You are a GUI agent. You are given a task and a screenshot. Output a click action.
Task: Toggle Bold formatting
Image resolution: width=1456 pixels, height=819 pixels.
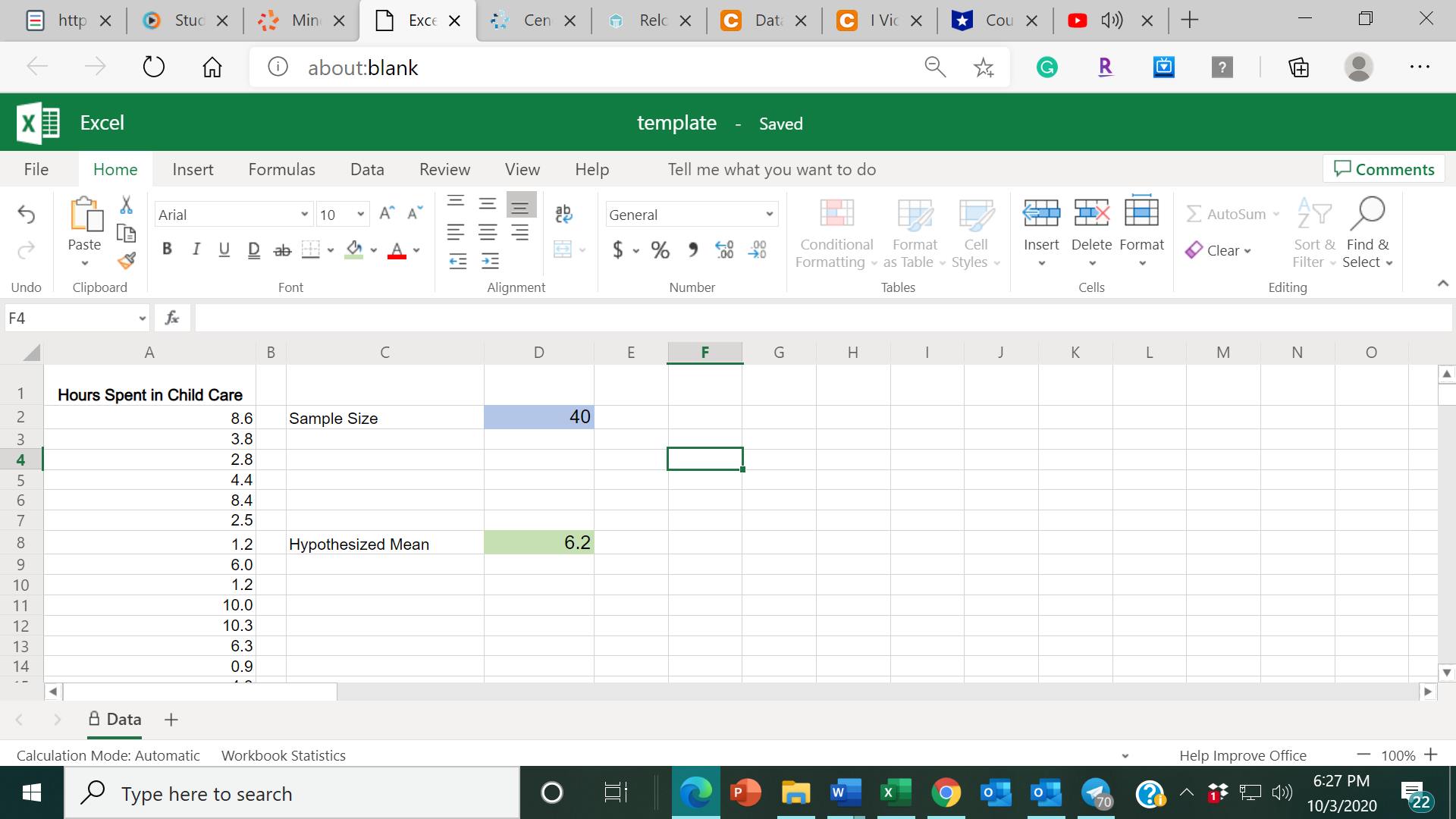(167, 249)
